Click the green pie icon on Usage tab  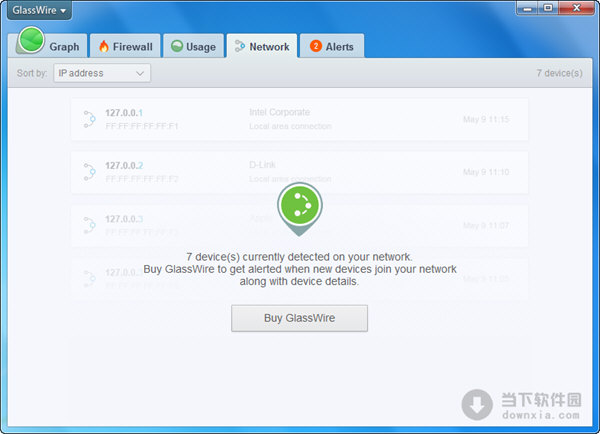click(177, 46)
